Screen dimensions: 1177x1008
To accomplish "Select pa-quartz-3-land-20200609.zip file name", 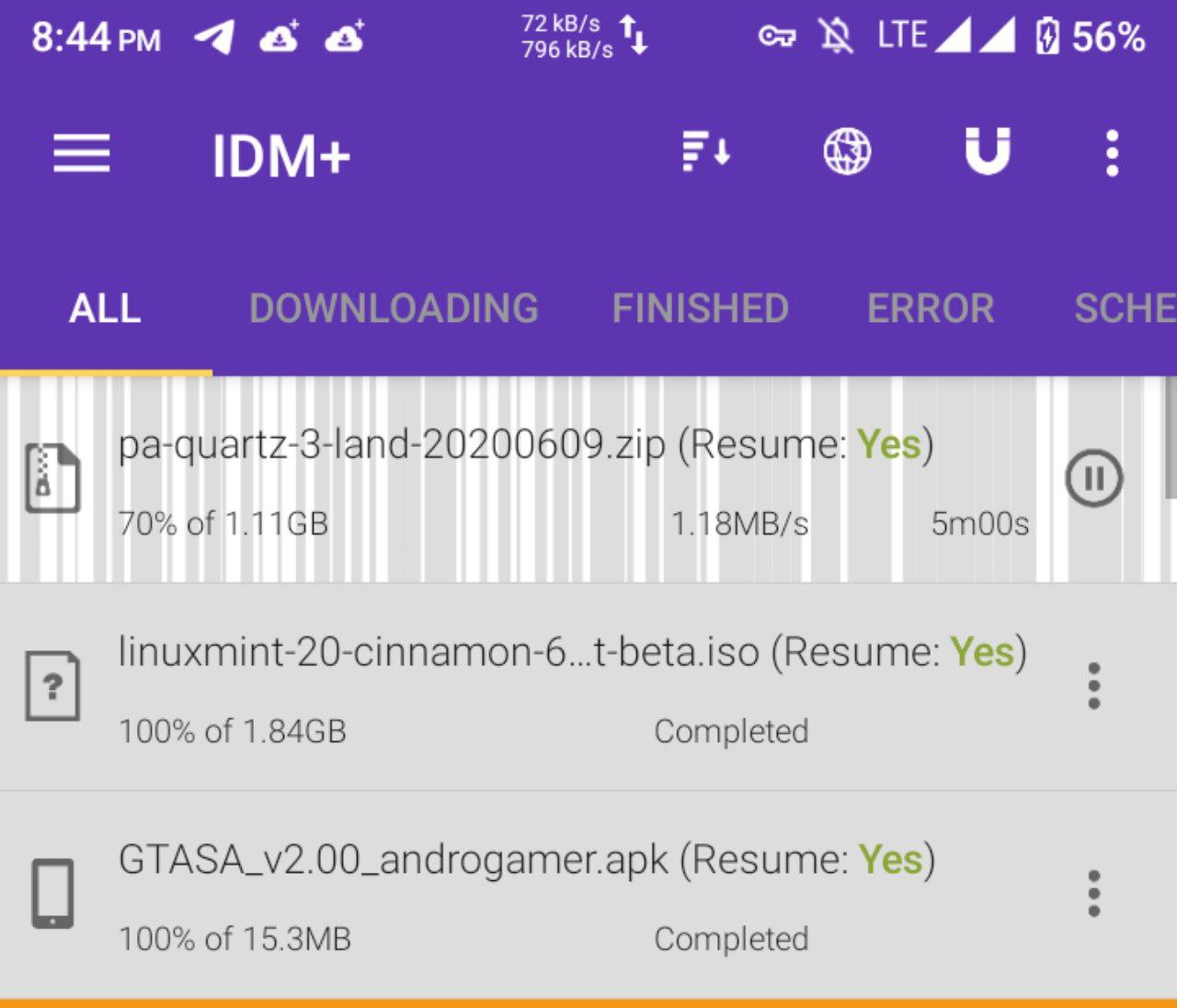I will (392, 445).
